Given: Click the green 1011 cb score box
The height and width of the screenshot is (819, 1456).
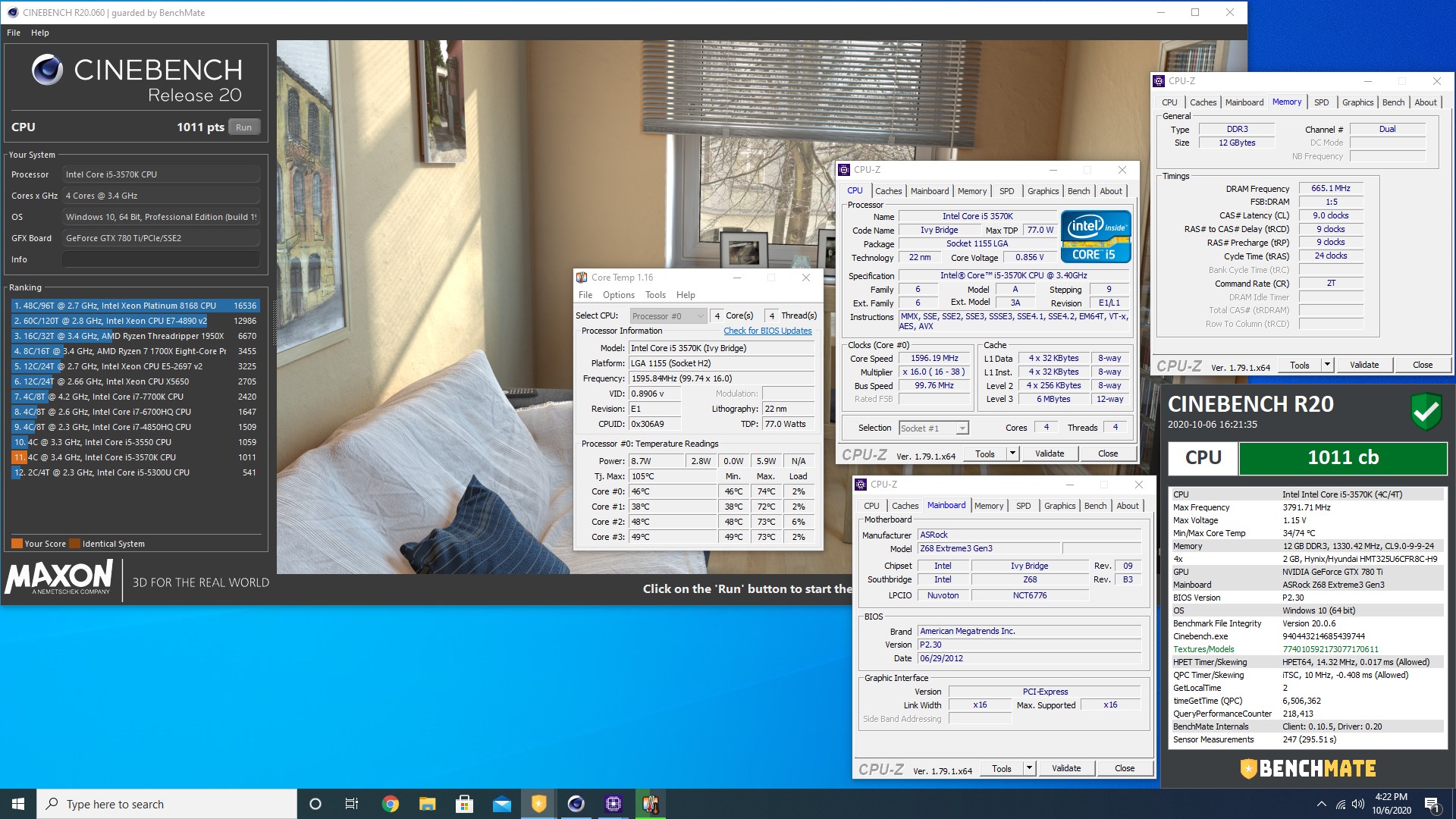Looking at the screenshot, I should click(x=1342, y=458).
